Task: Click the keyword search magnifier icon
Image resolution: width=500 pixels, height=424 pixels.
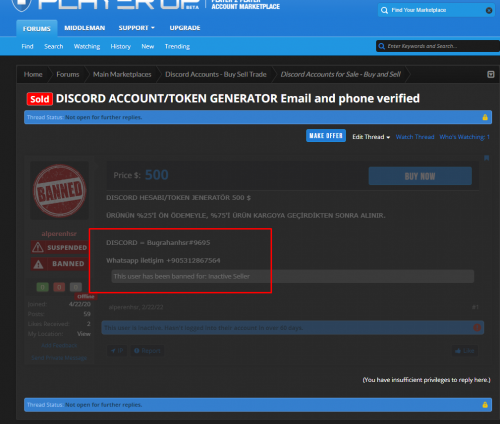Action: tap(381, 46)
